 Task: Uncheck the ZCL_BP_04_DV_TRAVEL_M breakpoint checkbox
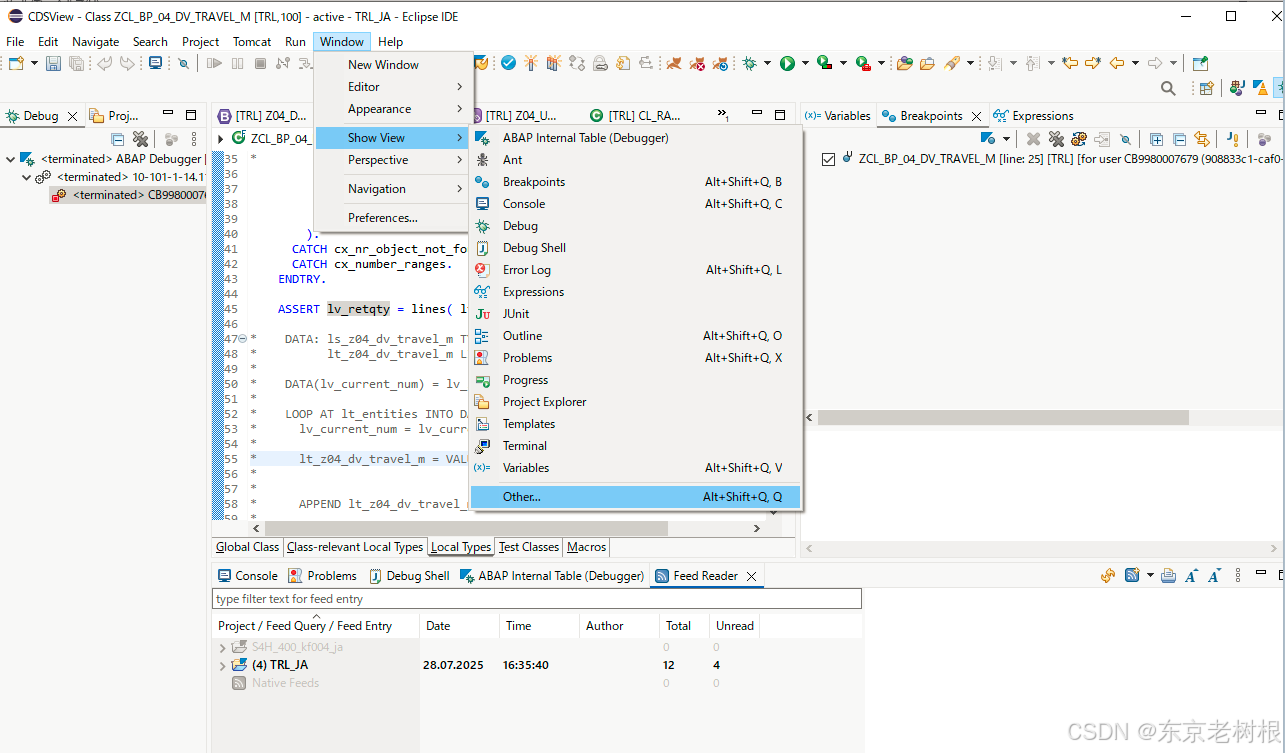tap(828, 159)
